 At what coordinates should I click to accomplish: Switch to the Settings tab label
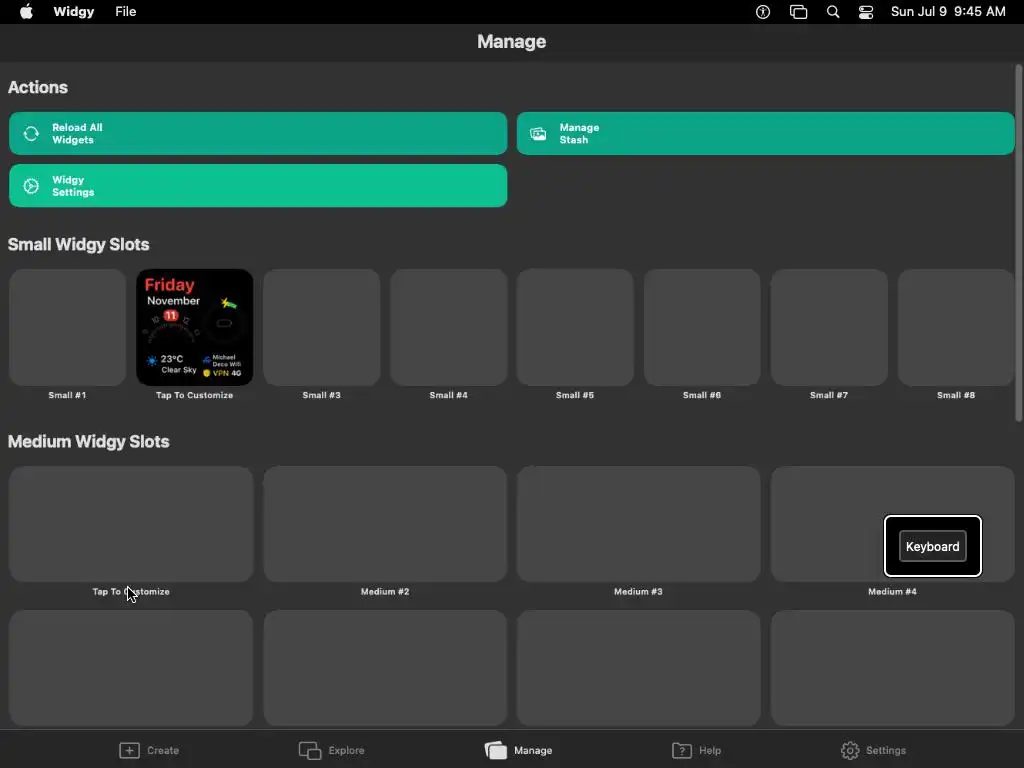[886, 750]
